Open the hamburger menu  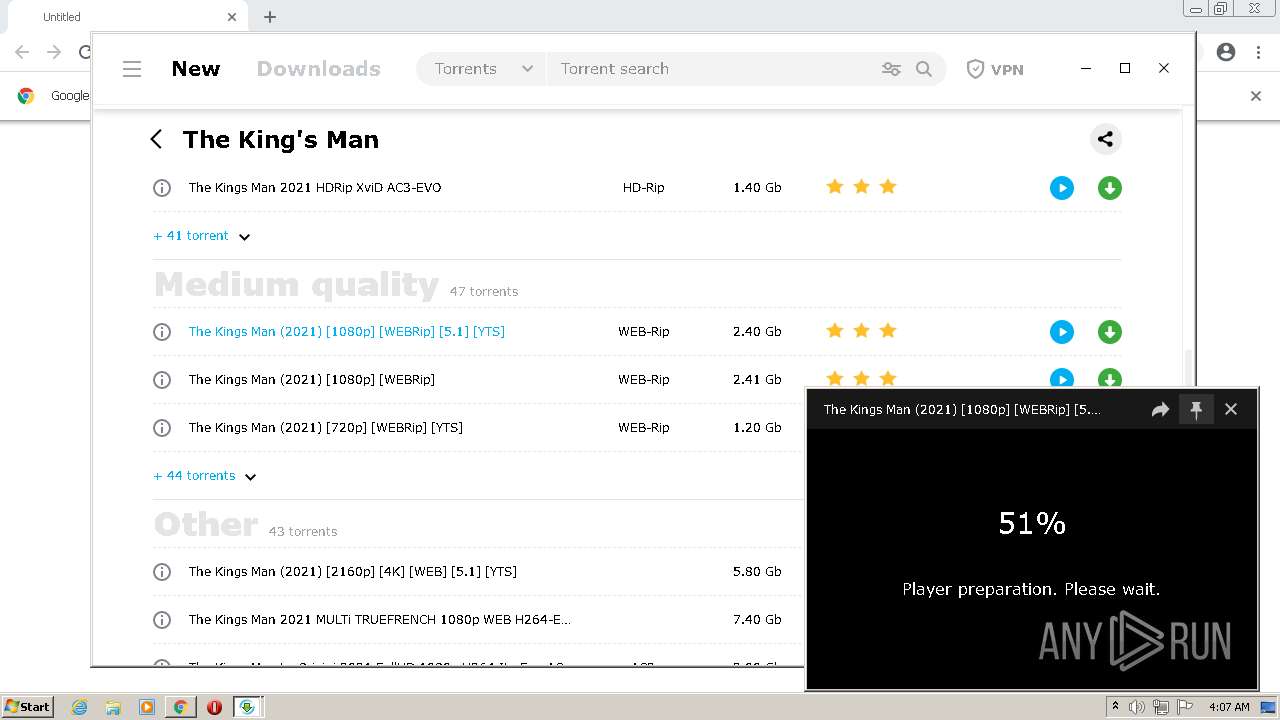[x=132, y=69]
